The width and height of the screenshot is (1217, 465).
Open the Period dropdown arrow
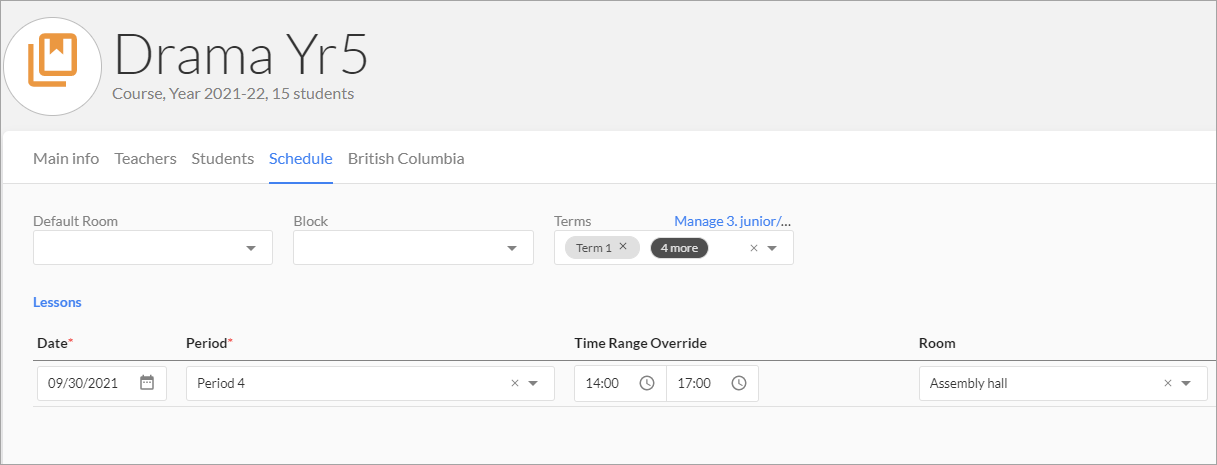533,383
